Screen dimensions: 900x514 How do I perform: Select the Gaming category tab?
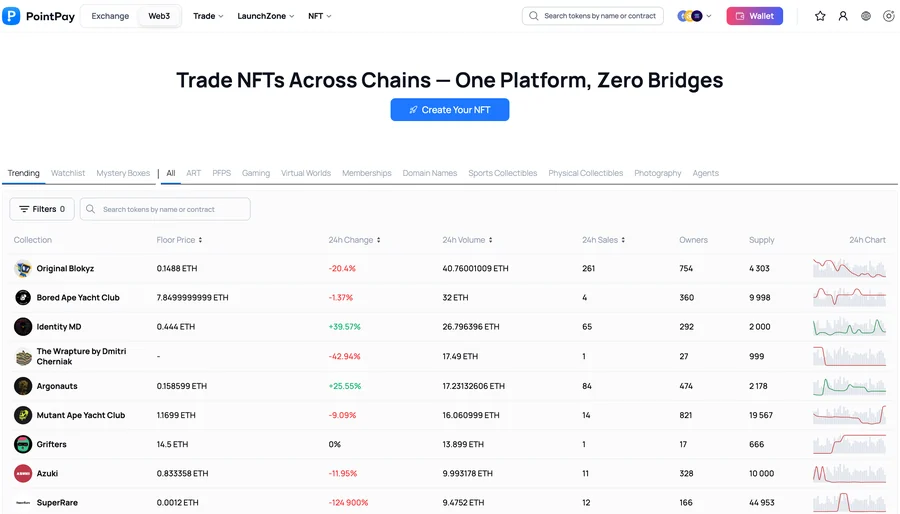click(255, 173)
